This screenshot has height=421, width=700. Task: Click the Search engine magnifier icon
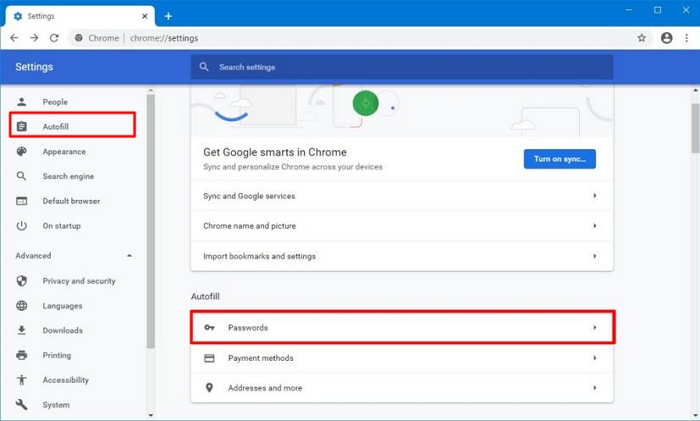pyautogui.click(x=21, y=176)
